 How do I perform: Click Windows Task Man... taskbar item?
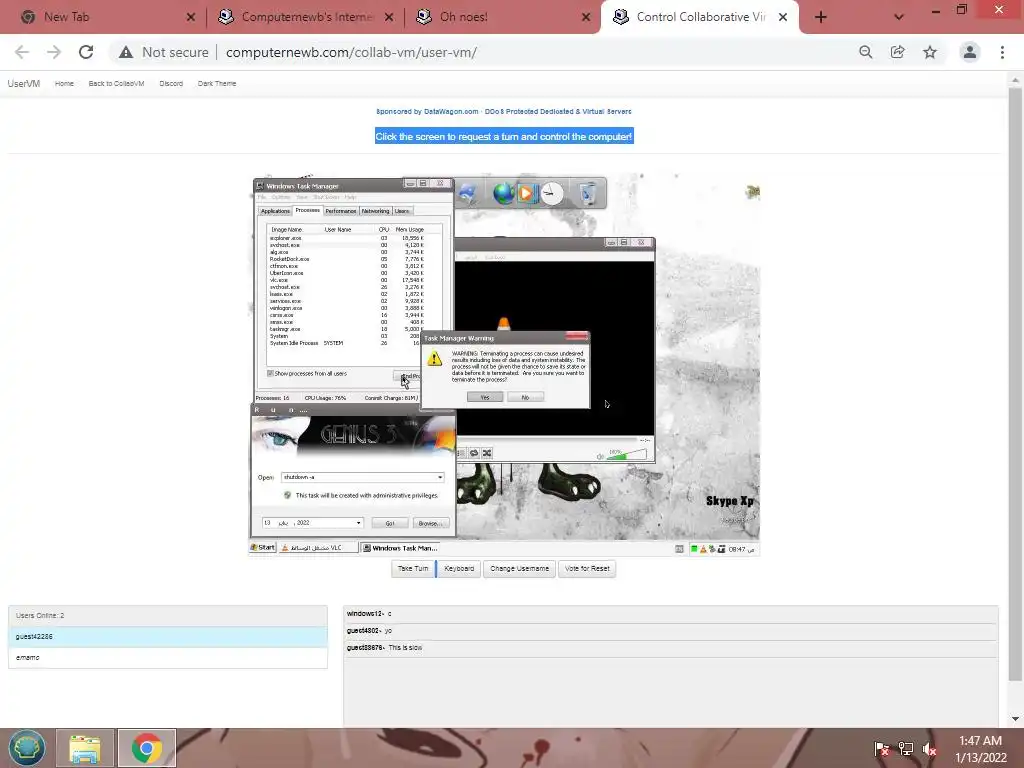[x=400, y=548]
